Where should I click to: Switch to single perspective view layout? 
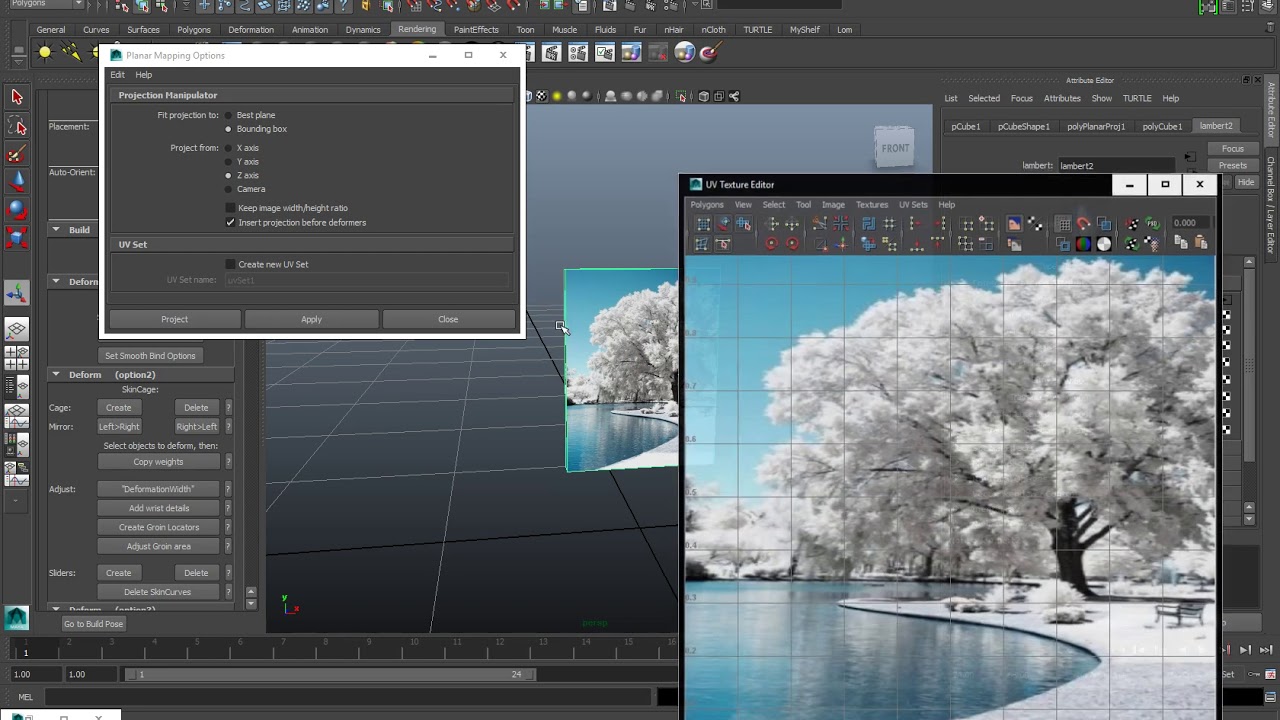coord(17,329)
